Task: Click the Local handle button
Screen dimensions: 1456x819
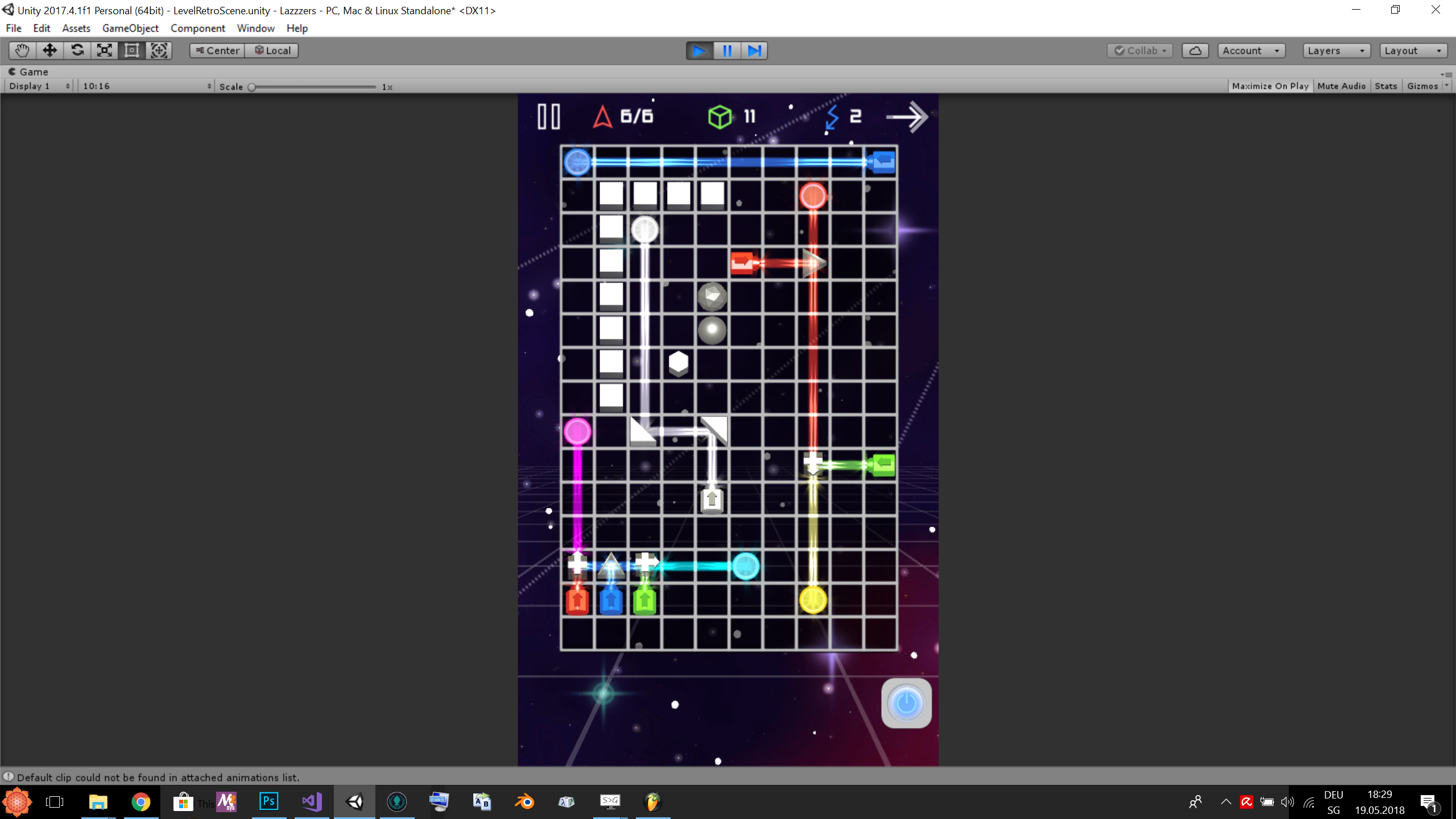Action: tap(272, 51)
